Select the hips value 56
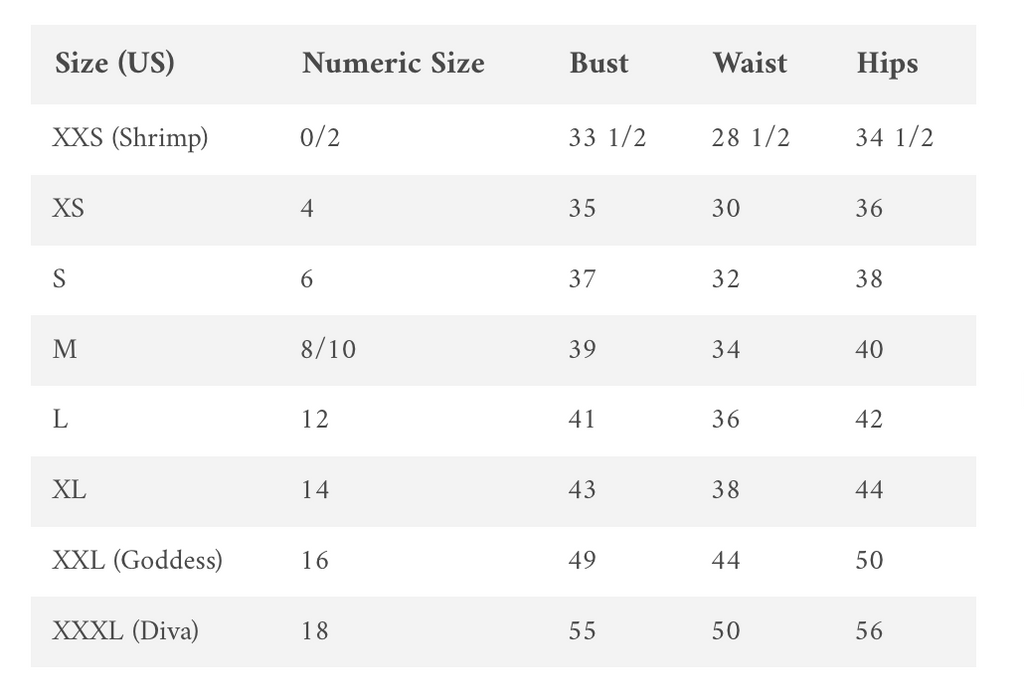This screenshot has height=700, width=1024. (x=869, y=632)
